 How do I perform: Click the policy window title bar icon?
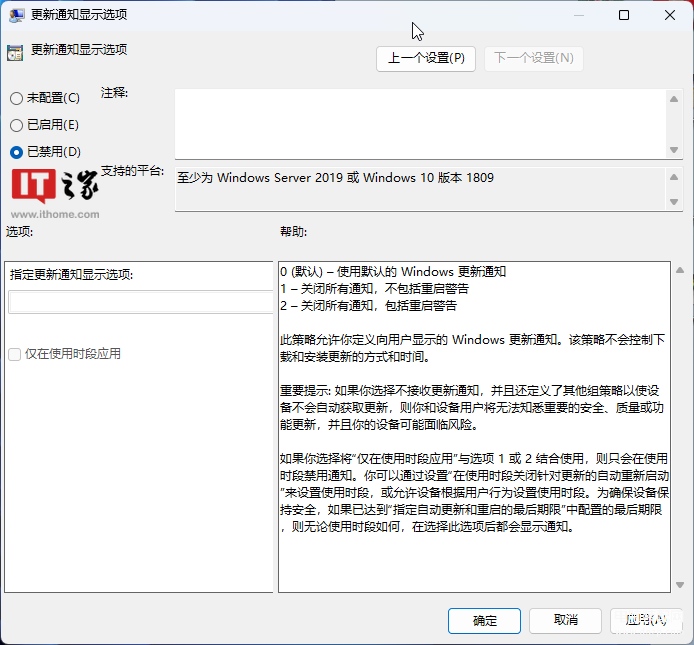point(16,15)
